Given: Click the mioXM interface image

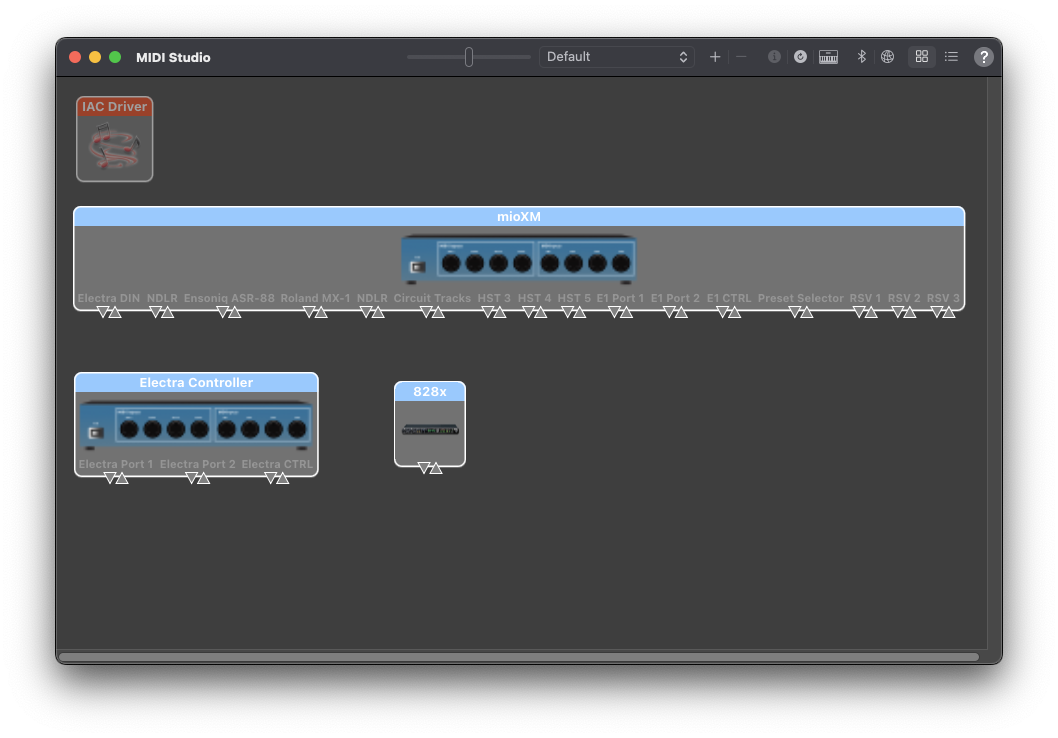Looking at the screenshot, I should [518, 259].
